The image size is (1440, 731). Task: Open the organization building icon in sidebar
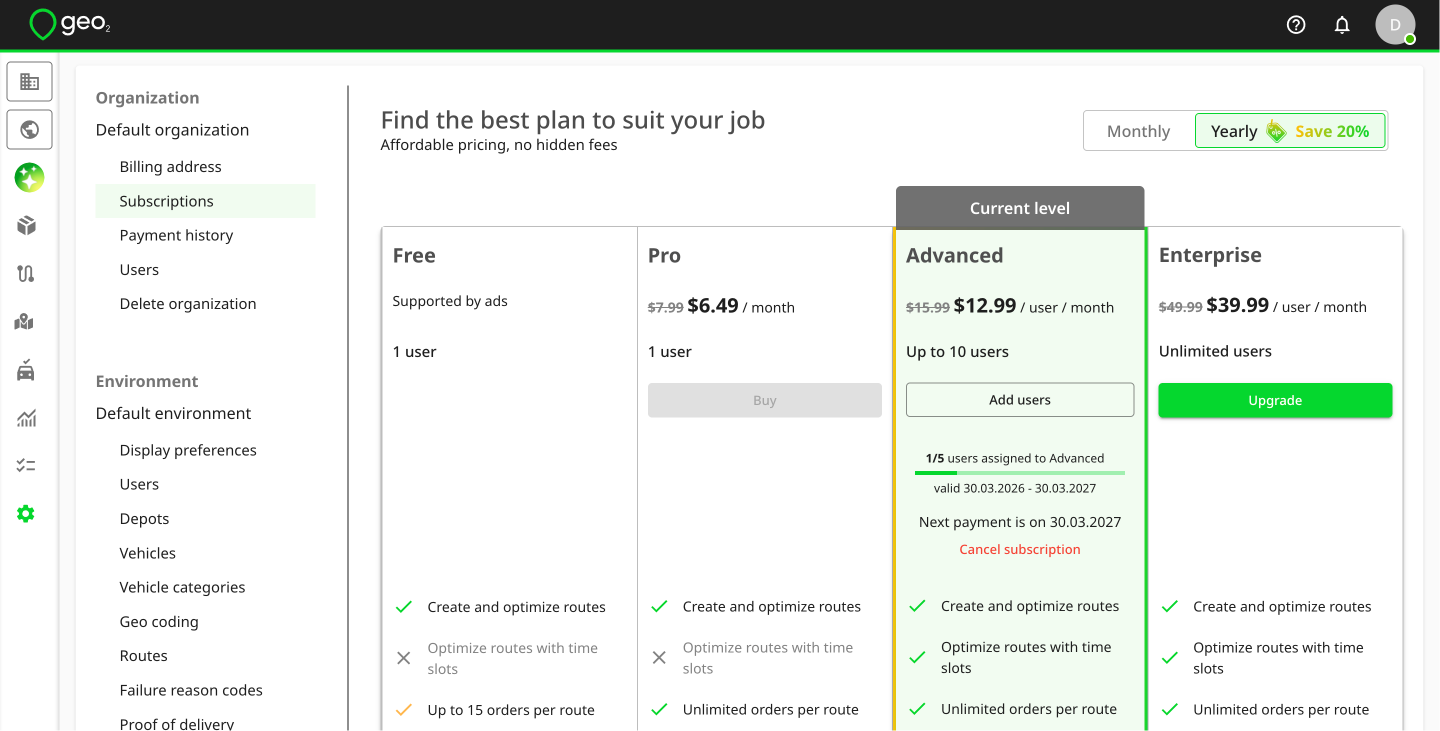point(29,82)
